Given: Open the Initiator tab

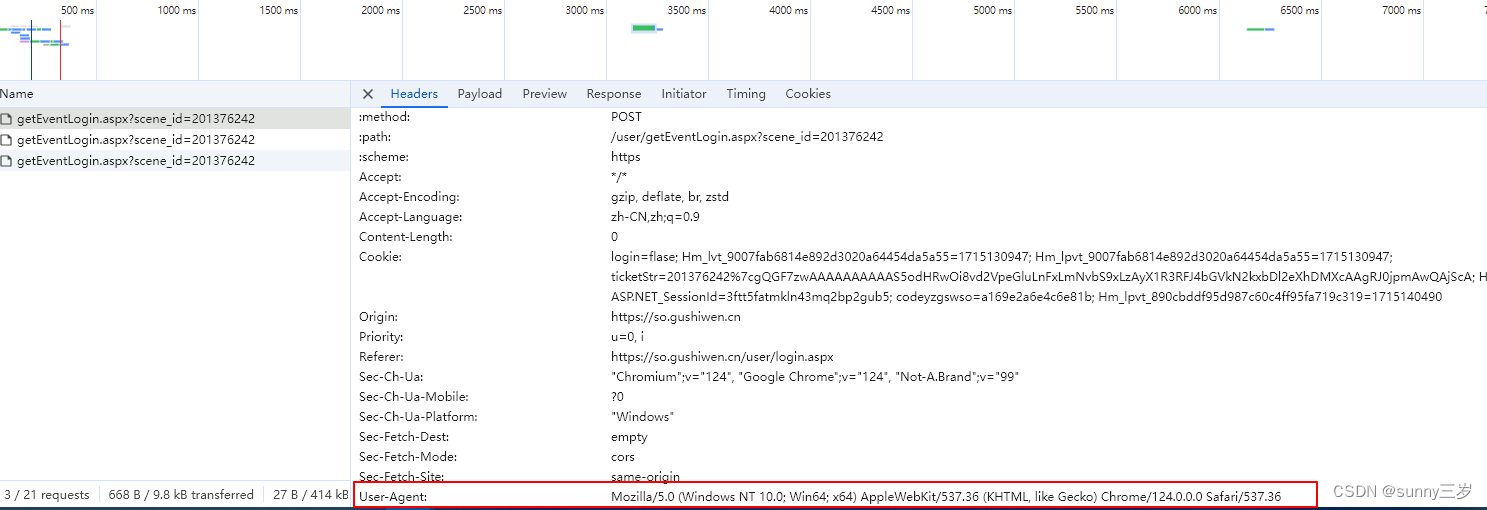Looking at the screenshot, I should click(684, 94).
